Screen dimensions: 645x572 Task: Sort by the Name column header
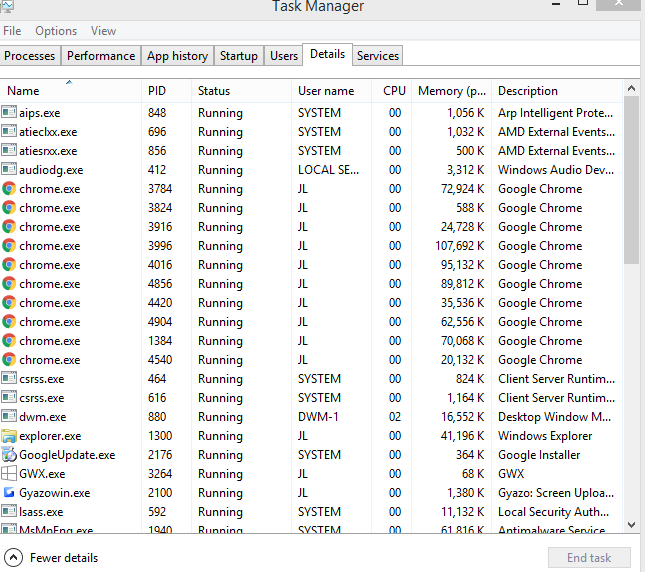click(x=71, y=90)
